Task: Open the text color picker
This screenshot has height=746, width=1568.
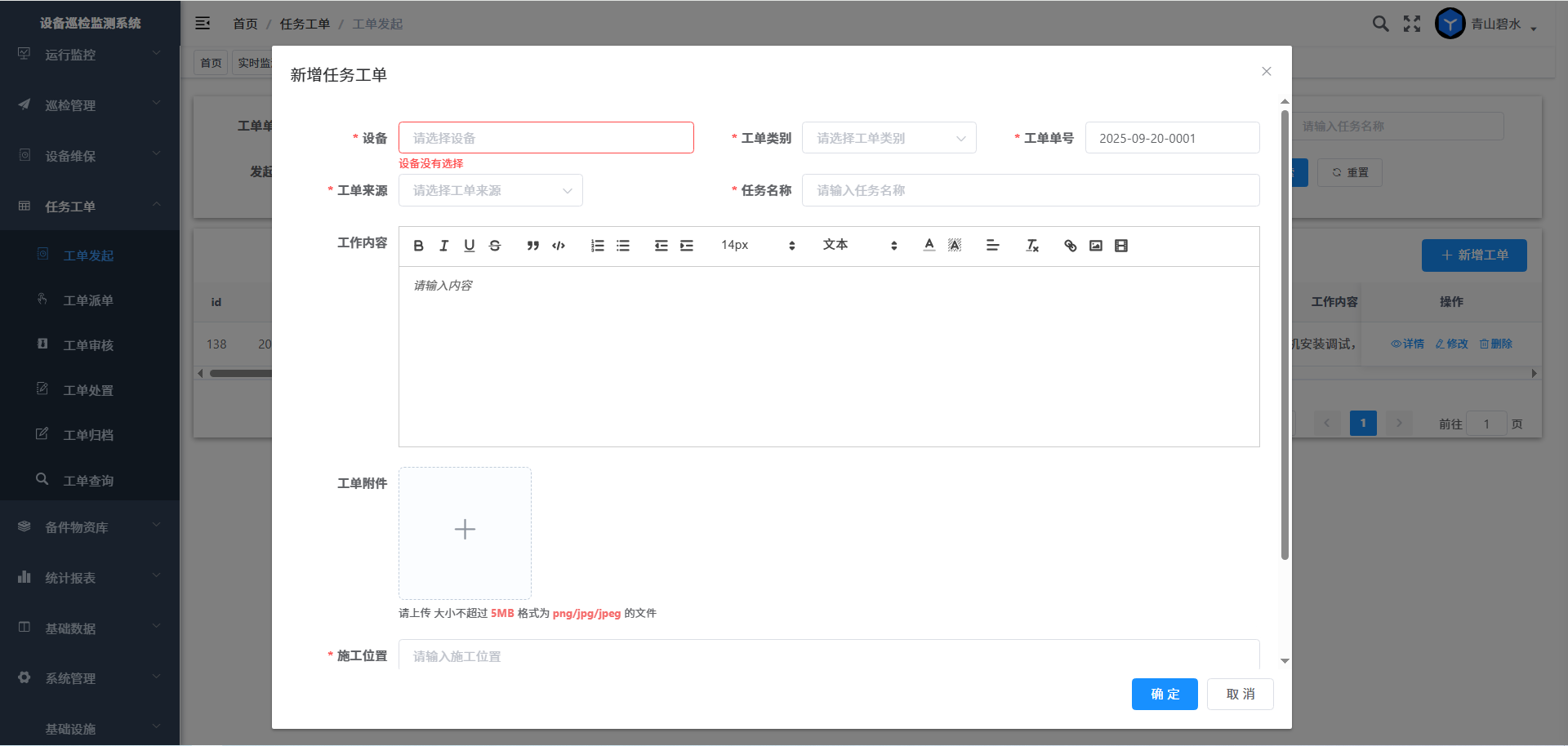Action: [x=929, y=246]
